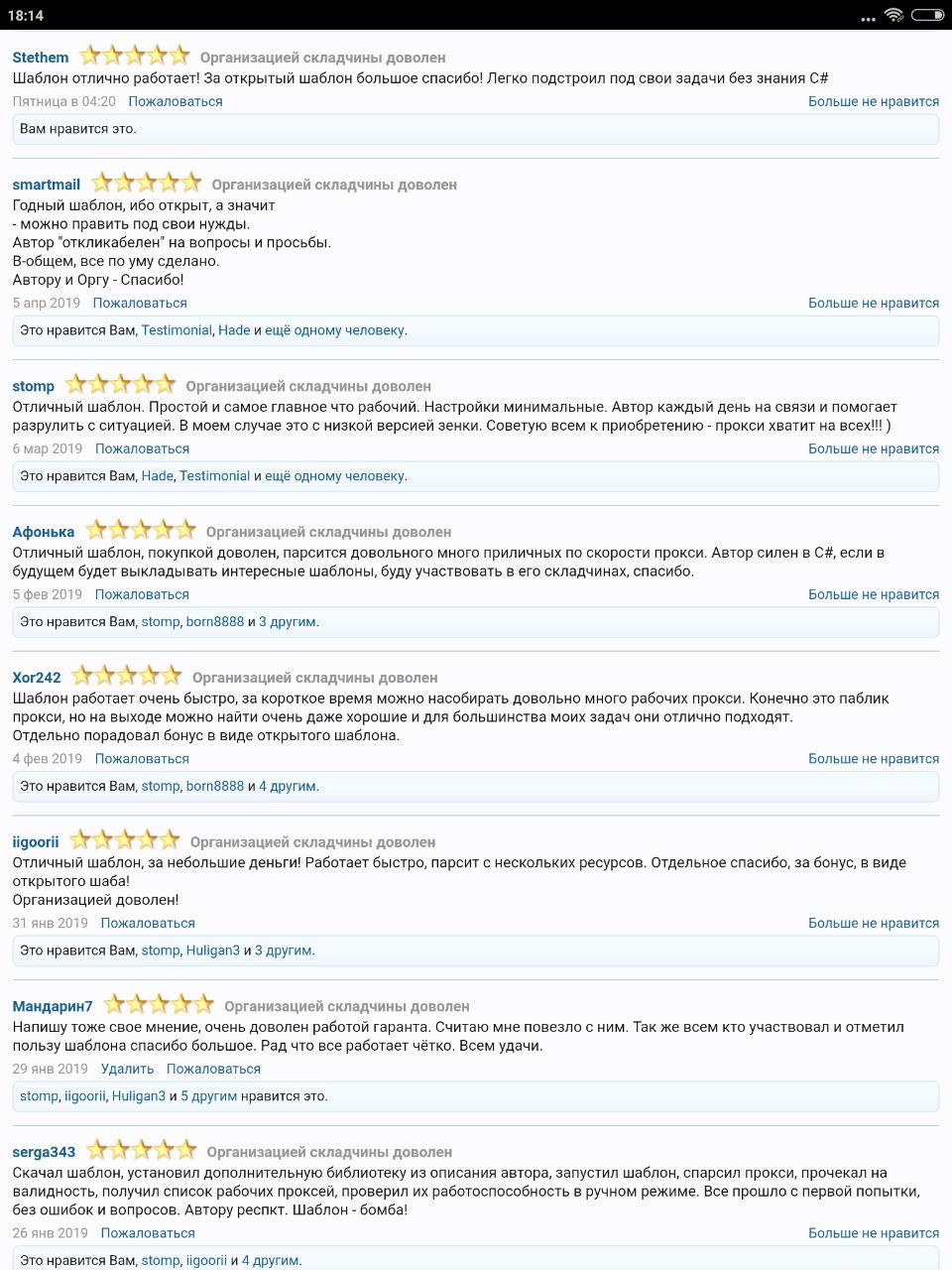
Task: Unlike Афонька's review via Больше не нравится
Action: click(873, 594)
